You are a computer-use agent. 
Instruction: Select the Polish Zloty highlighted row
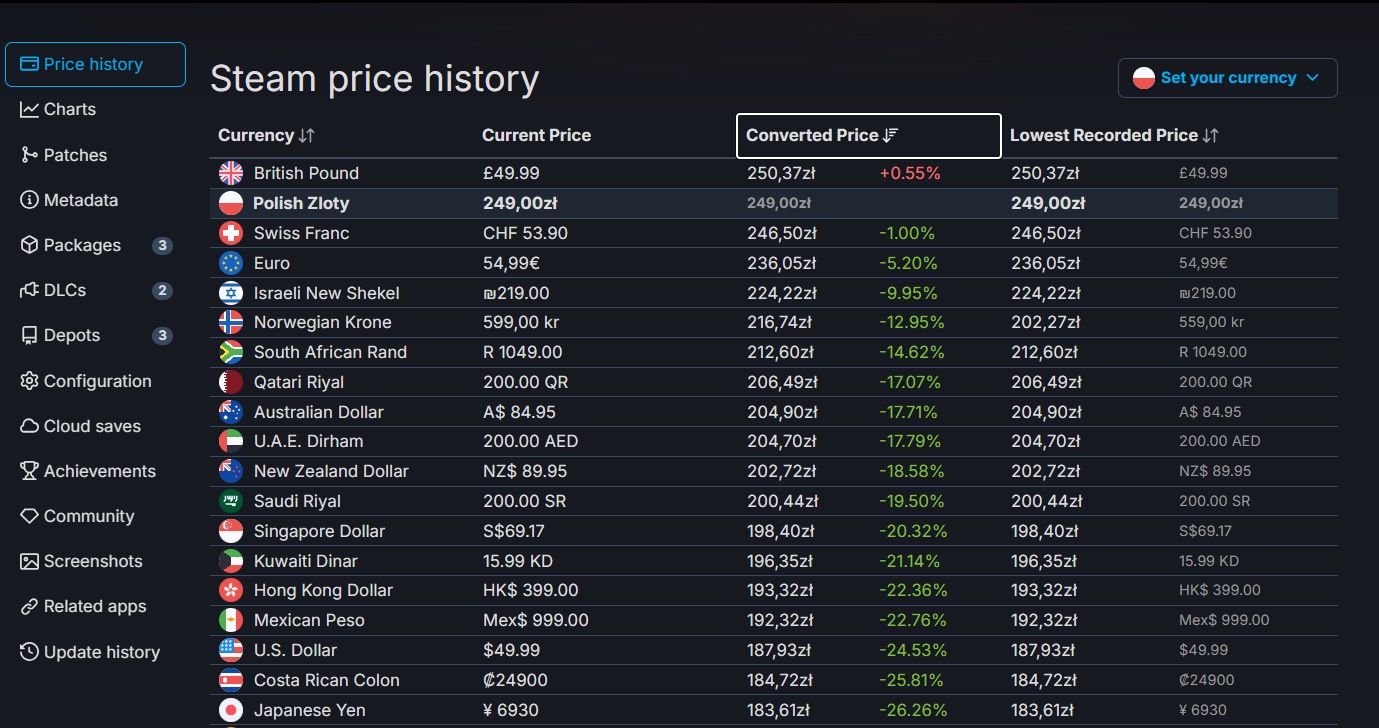coord(773,203)
